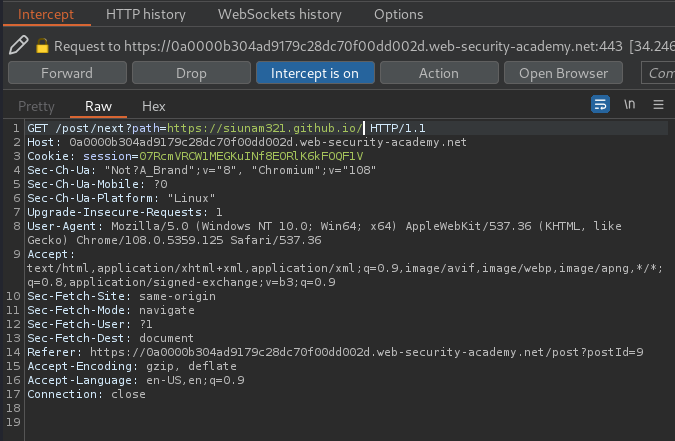Click the Cookie session value
This screenshot has width=675, height=441.
tap(251, 156)
